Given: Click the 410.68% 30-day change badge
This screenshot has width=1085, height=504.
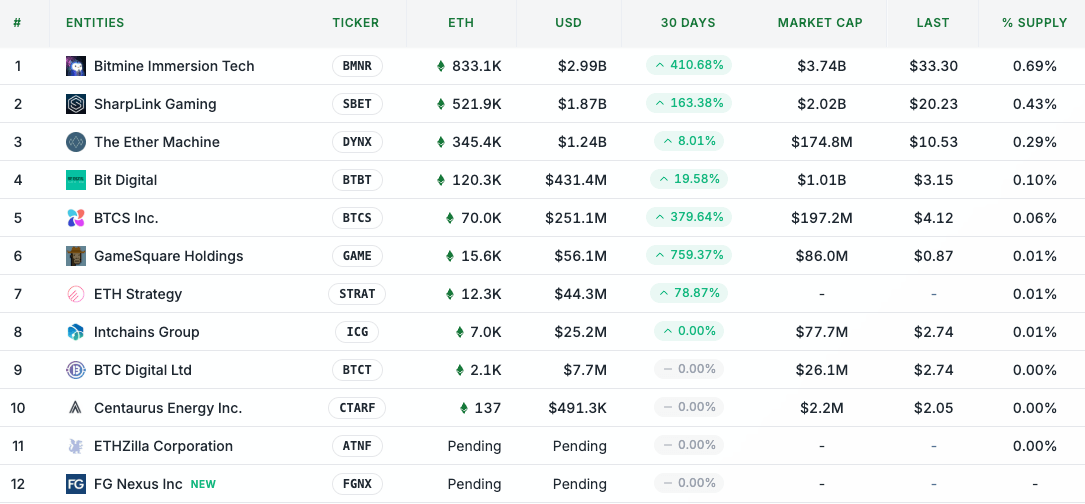Looking at the screenshot, I should click(x=689, y=66).
